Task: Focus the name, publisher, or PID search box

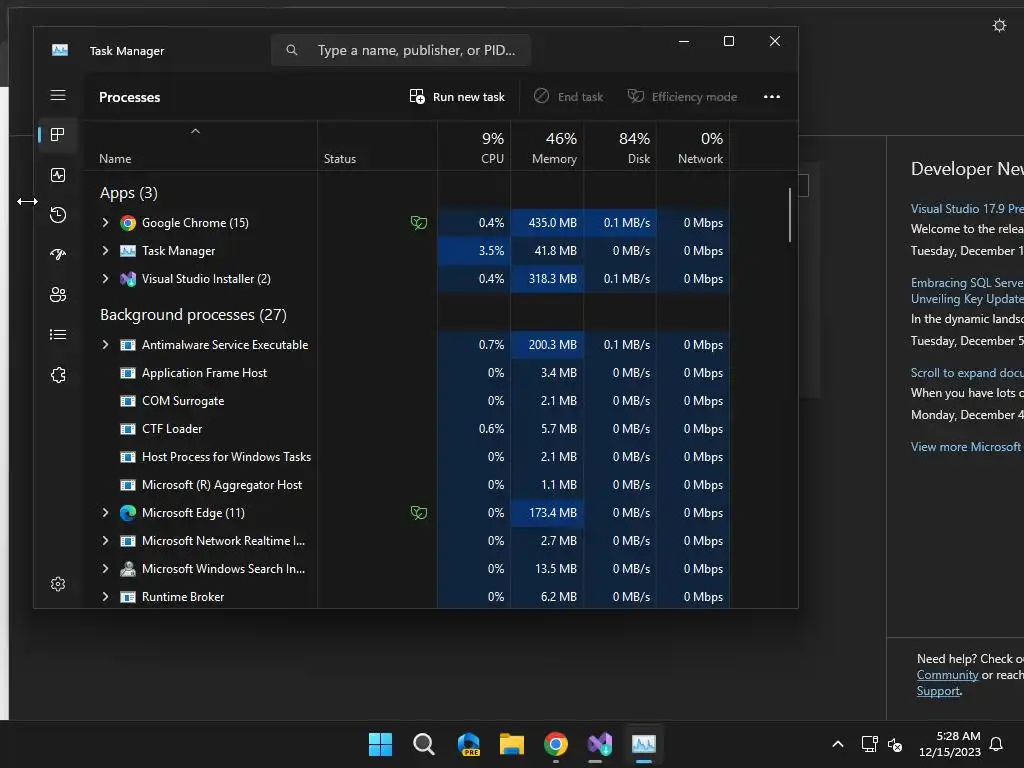Action: pos(400,50)
